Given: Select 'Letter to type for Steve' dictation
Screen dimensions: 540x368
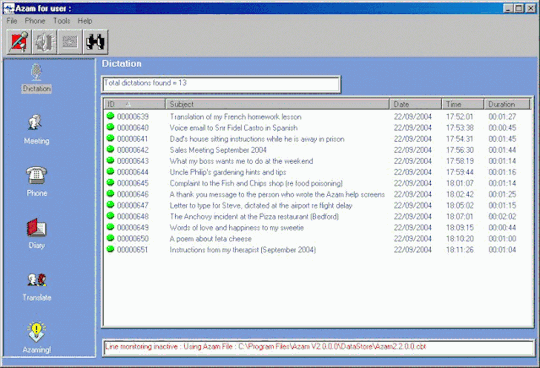Looking at the screenshot, I should 261,206.
